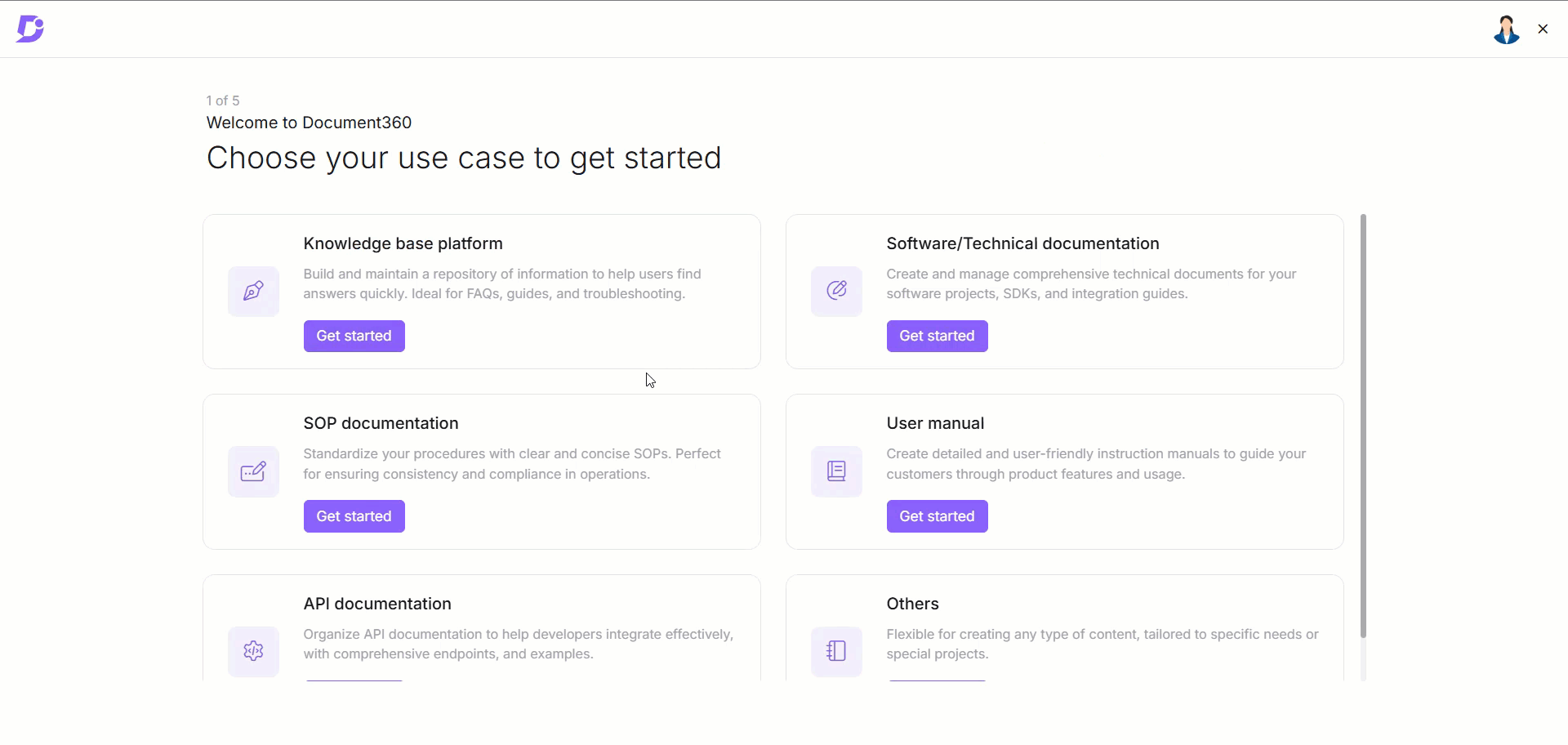Viewport: 1568px width, 745px height.
Task: Click the 'Welcome to Document360' text
Action: [309, 123]
